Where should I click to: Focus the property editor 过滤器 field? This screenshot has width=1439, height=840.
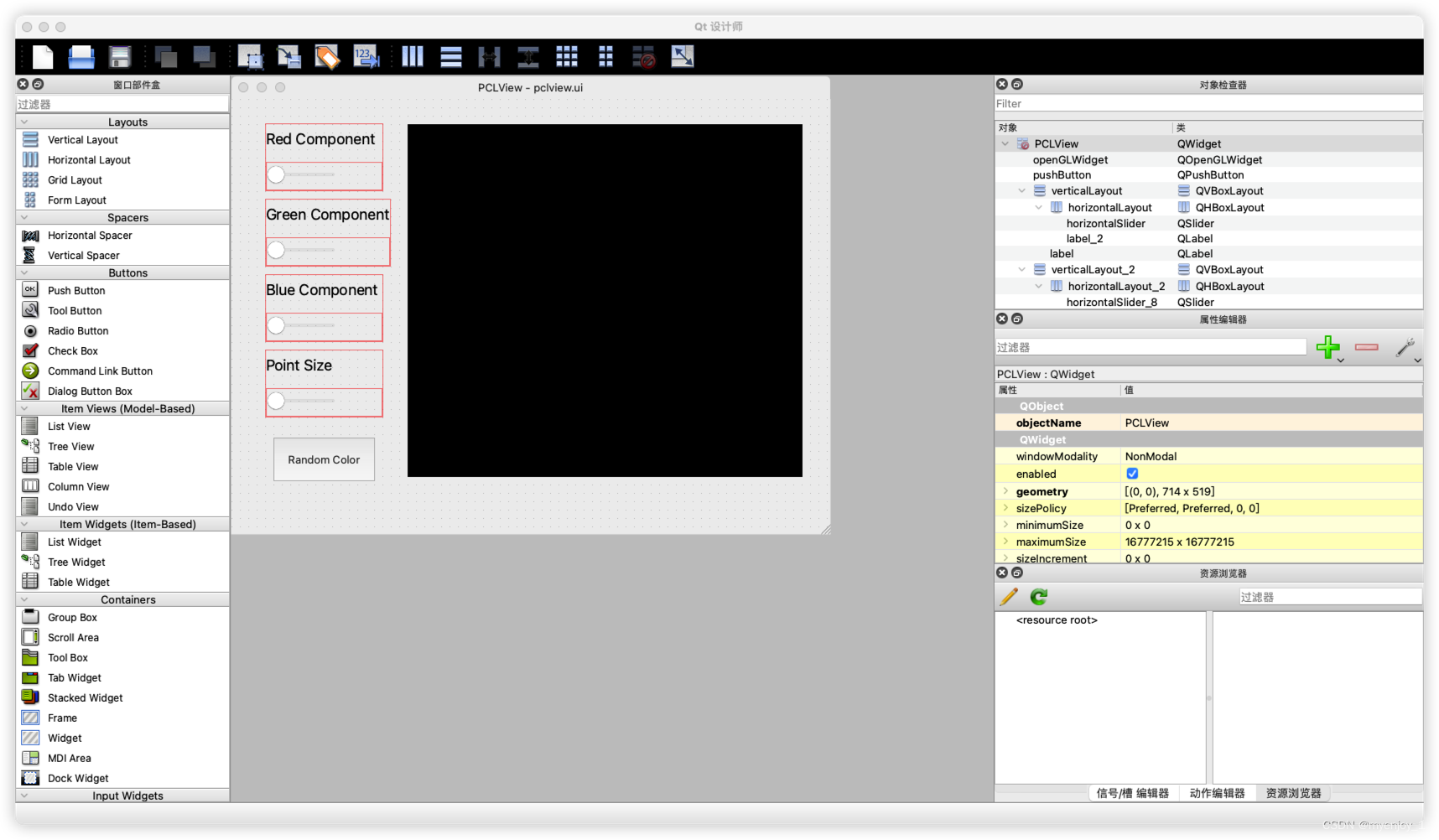pyautogui.click(x=1151, y=347)
